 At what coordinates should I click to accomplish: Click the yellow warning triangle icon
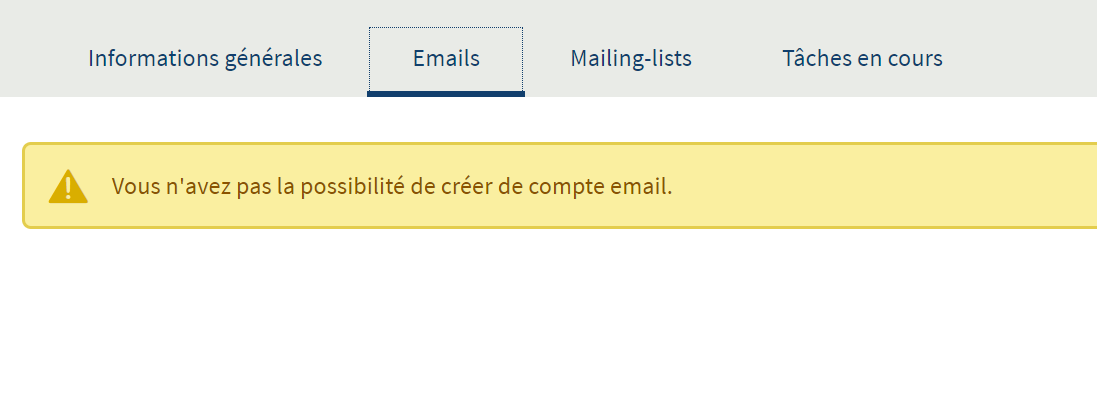[x=68, y=187]
